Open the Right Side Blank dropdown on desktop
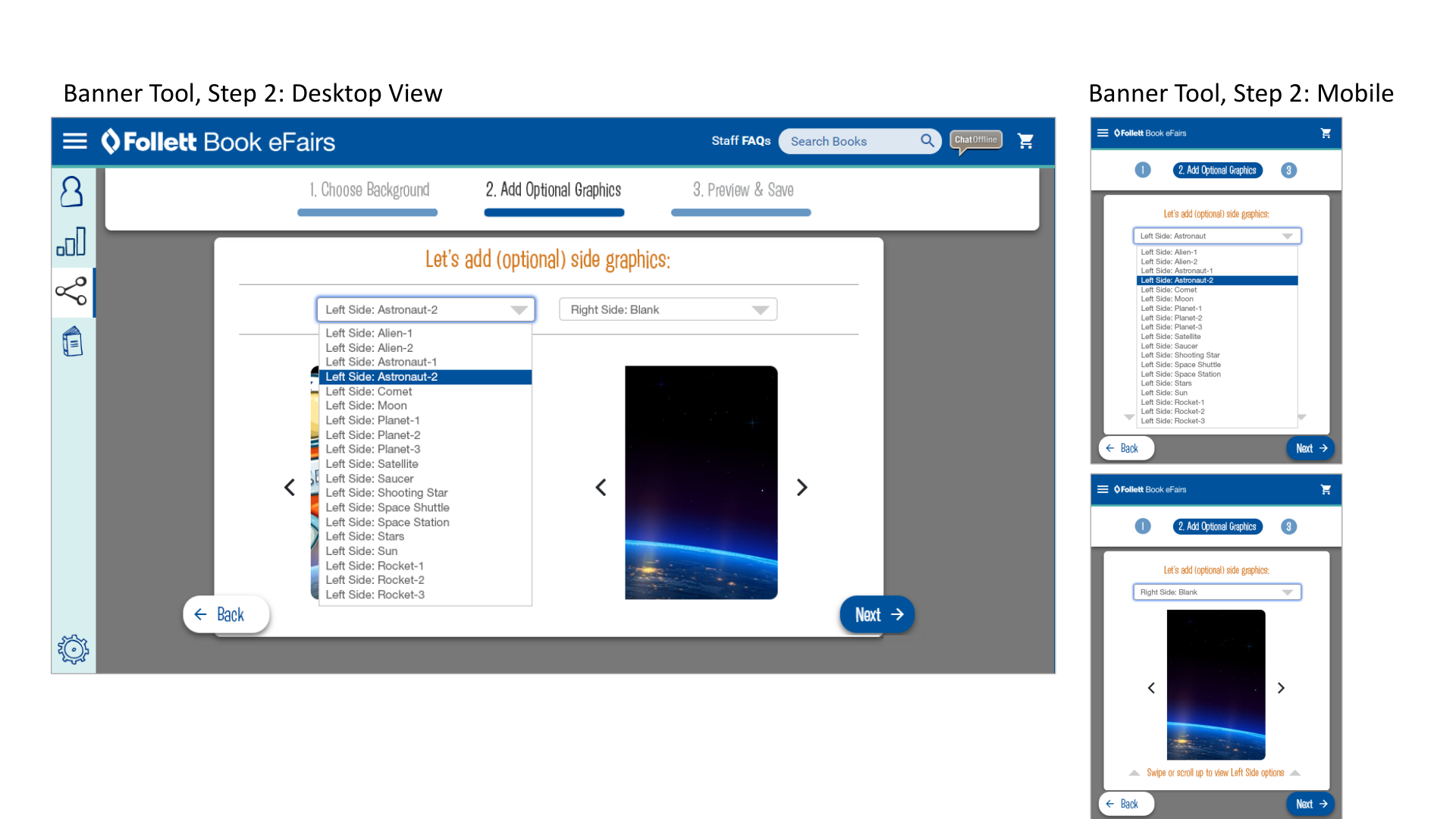 coord(668,309)
